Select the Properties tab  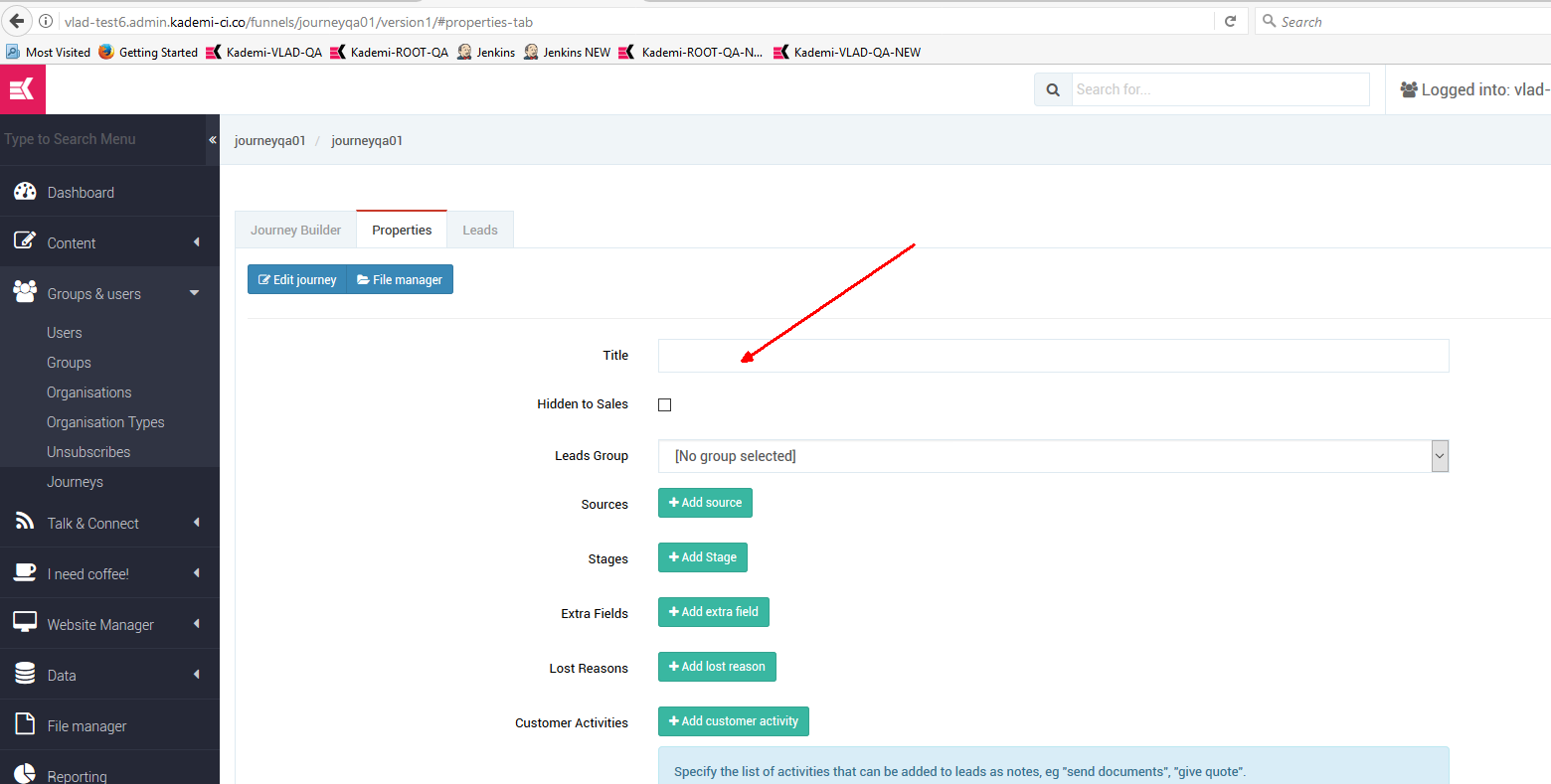pyautogui.click(x=402, y=230)
